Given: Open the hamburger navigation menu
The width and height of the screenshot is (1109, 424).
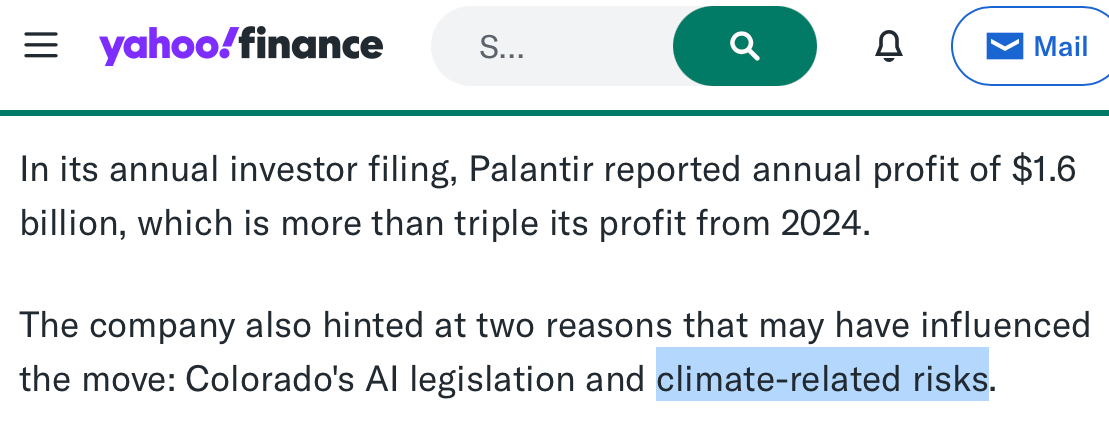Looking at the screenshot, I should (x=41, y=46).
